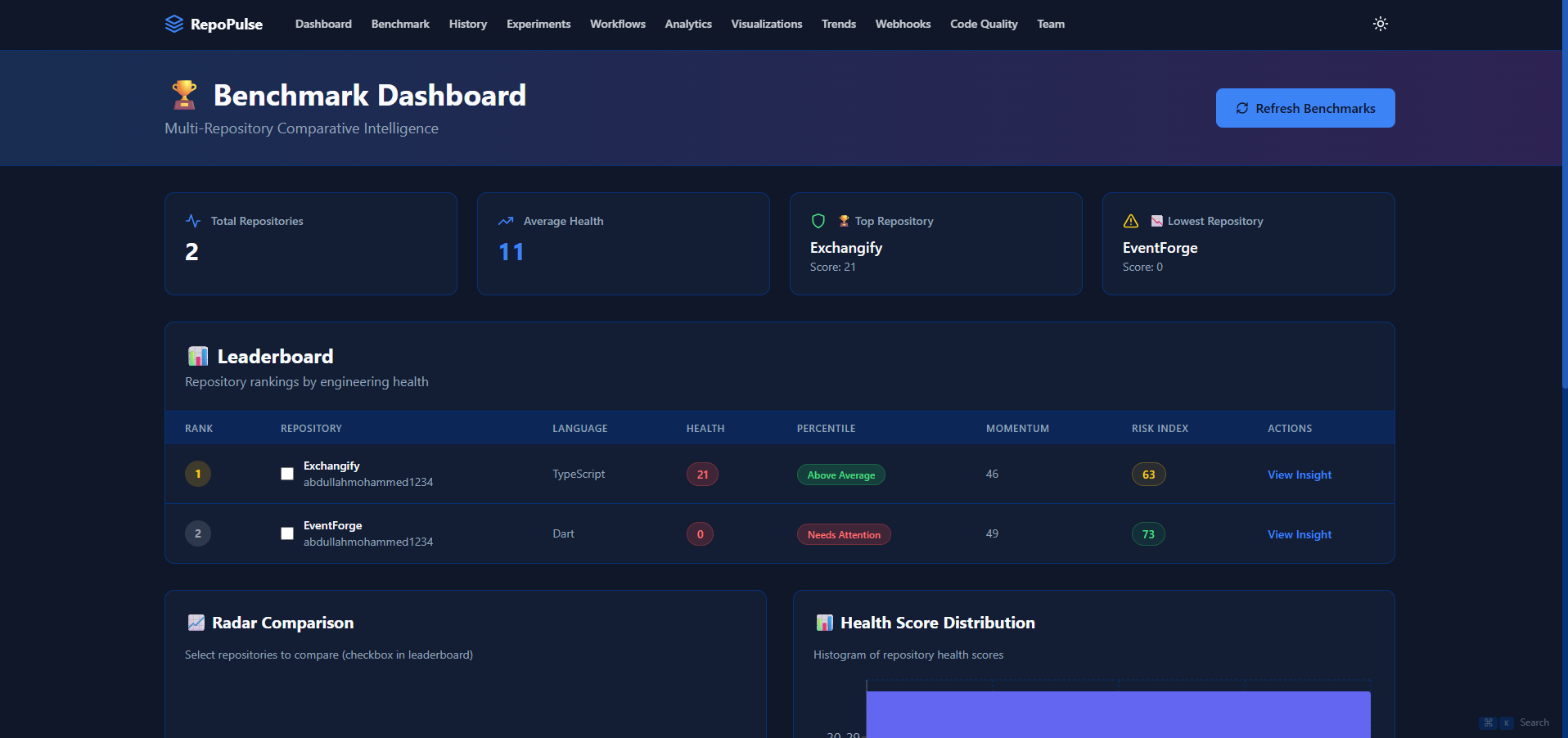
Task: Click the momentum value 46
Action: pos(992,474)
